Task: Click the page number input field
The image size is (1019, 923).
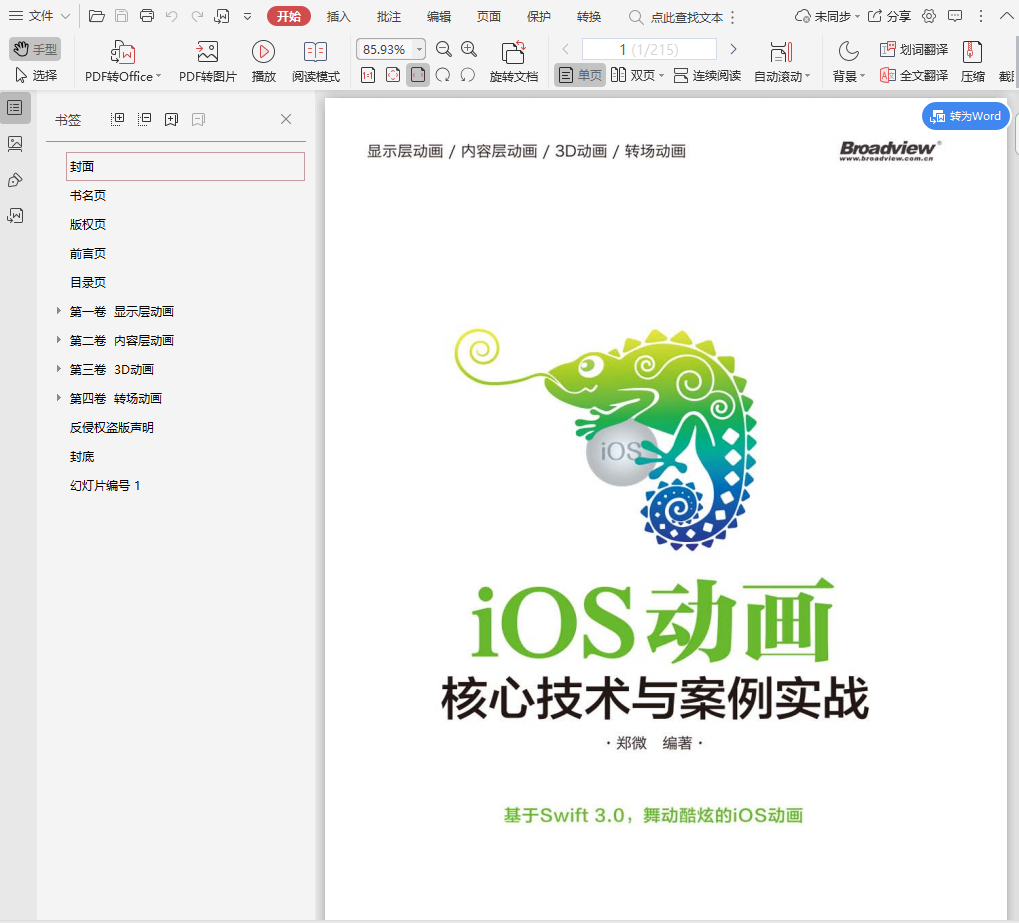Action: point(648,49)
